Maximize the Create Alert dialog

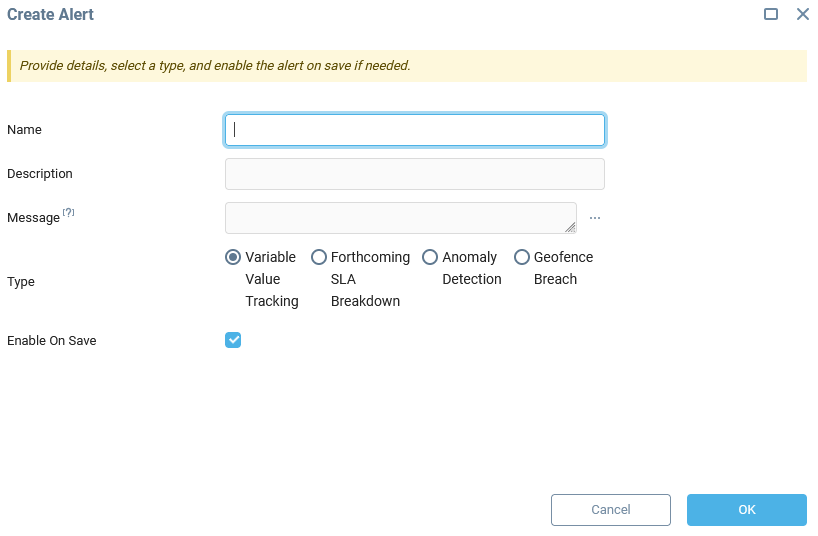click(771, 15)
